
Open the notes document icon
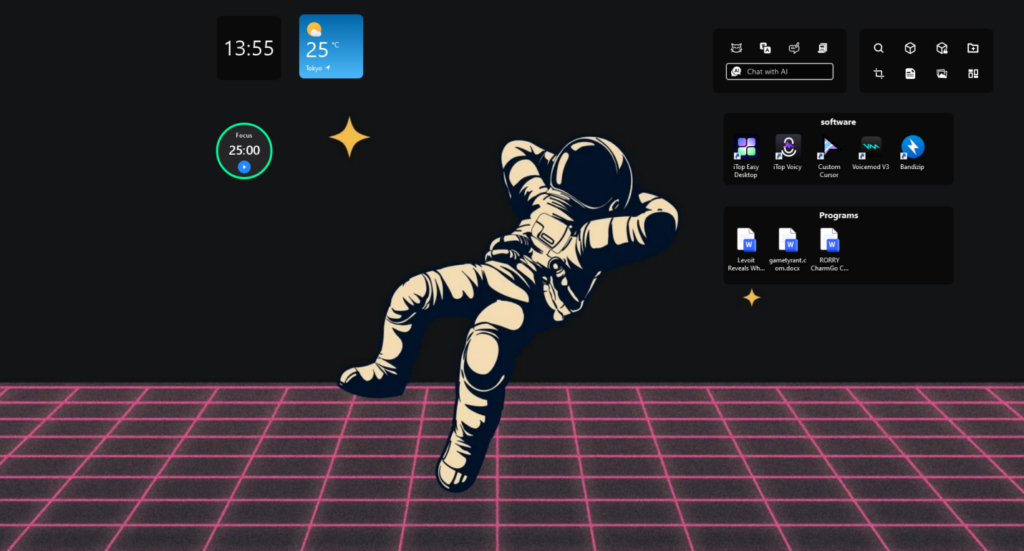[910, 73]
